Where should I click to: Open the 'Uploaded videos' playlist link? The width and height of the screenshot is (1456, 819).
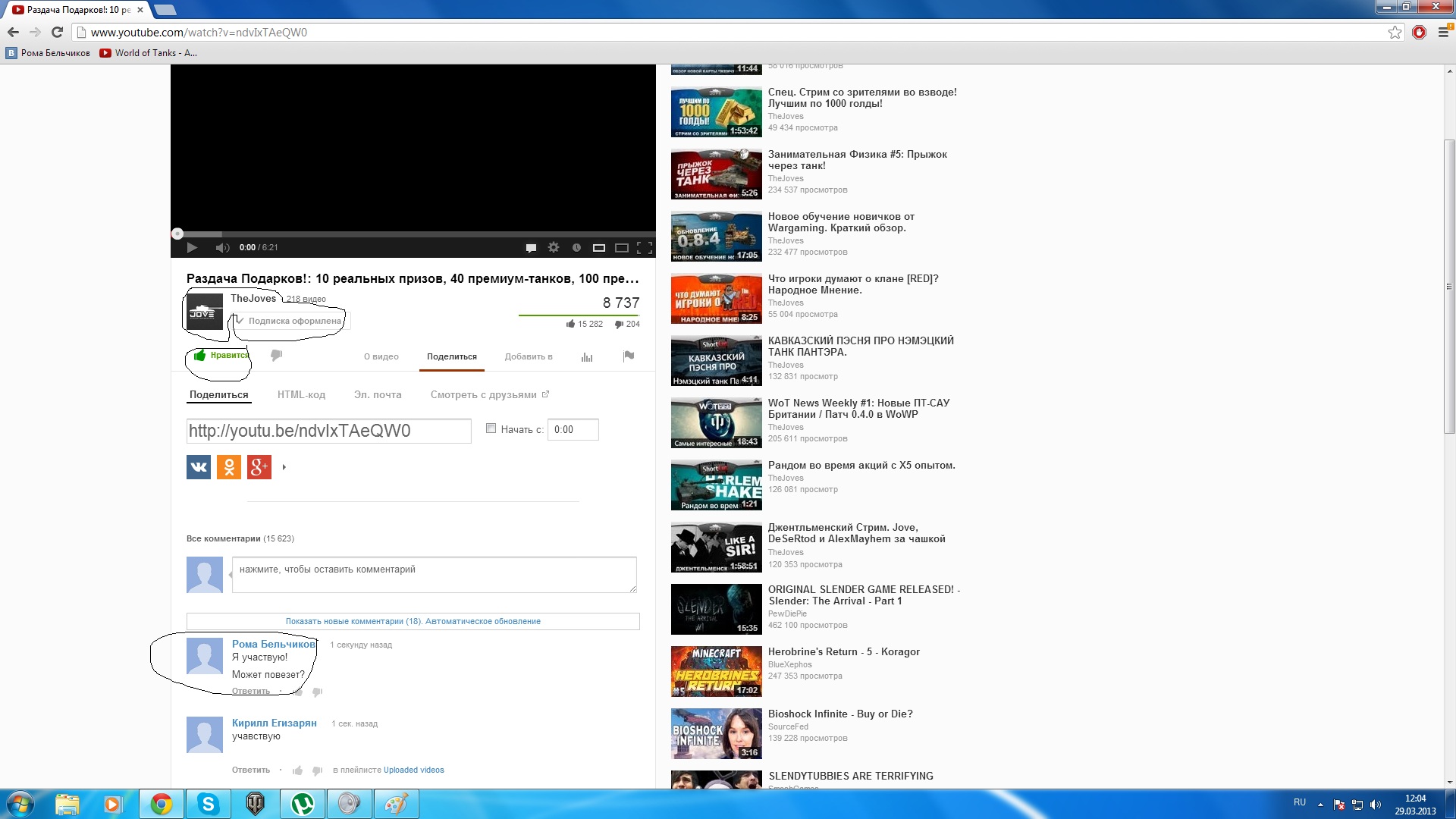(x=414, y=770)
